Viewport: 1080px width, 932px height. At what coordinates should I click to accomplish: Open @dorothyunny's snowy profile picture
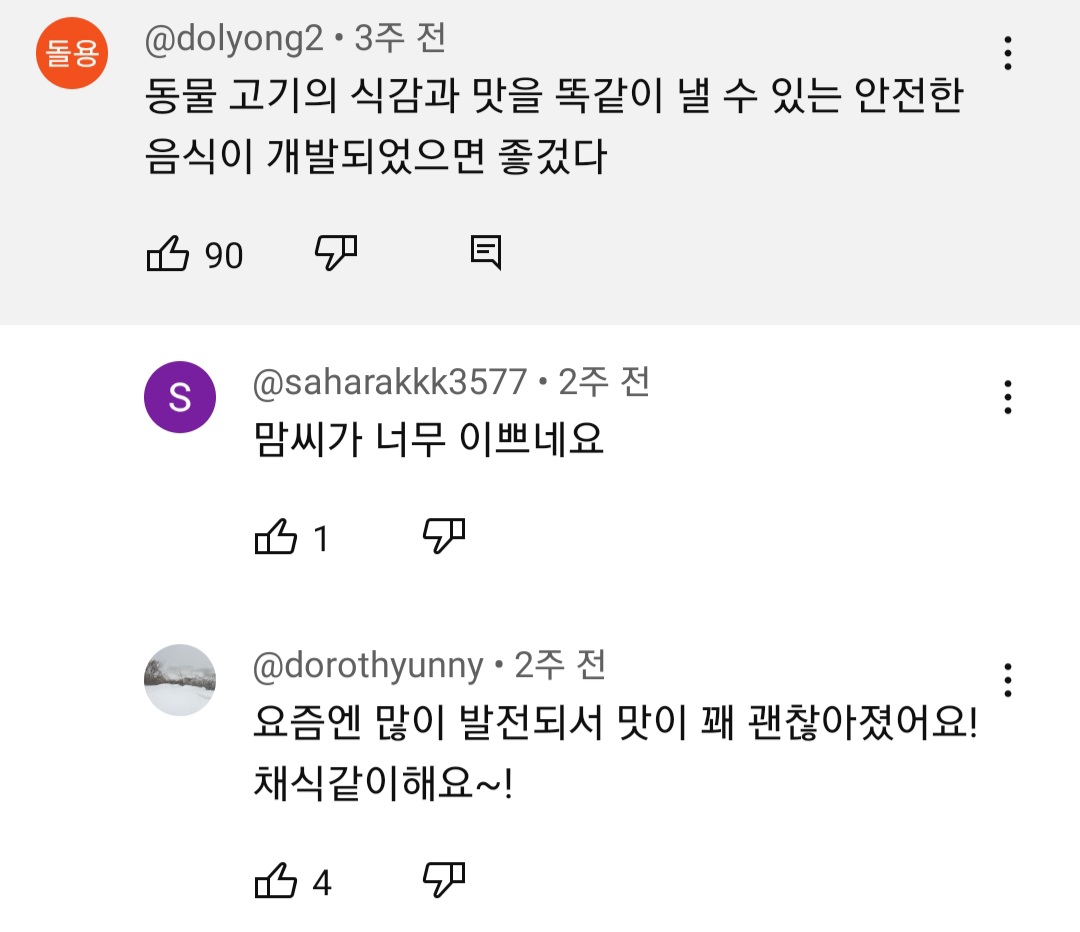[180, 680]
